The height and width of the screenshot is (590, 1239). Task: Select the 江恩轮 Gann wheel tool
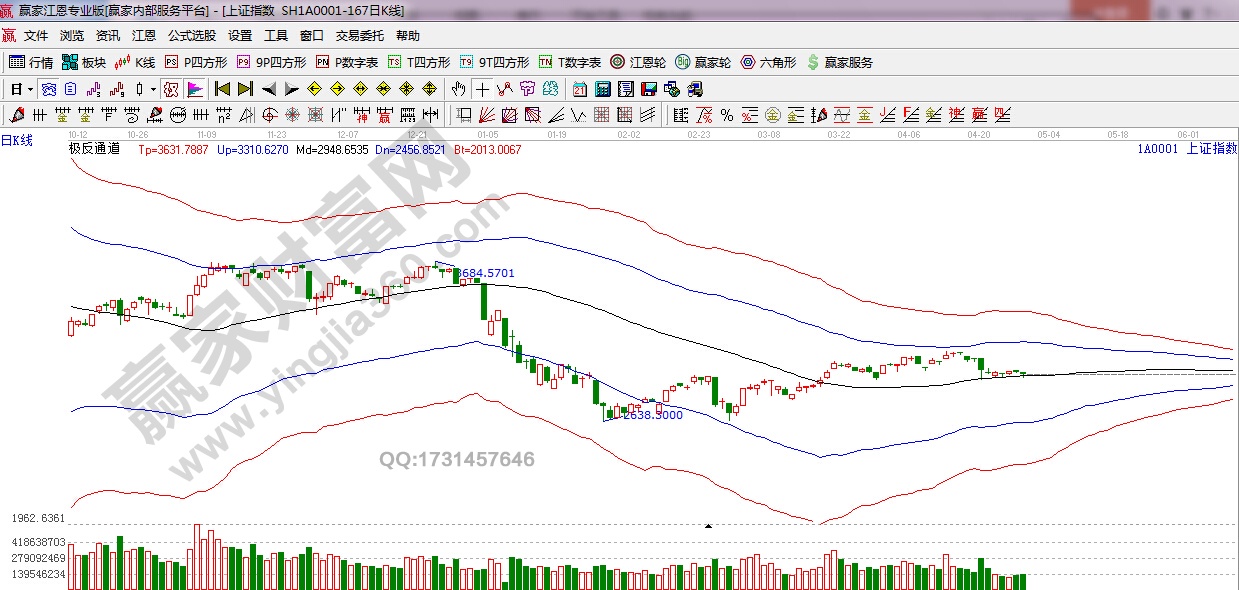pyautogui.click(x=638, y=62)
